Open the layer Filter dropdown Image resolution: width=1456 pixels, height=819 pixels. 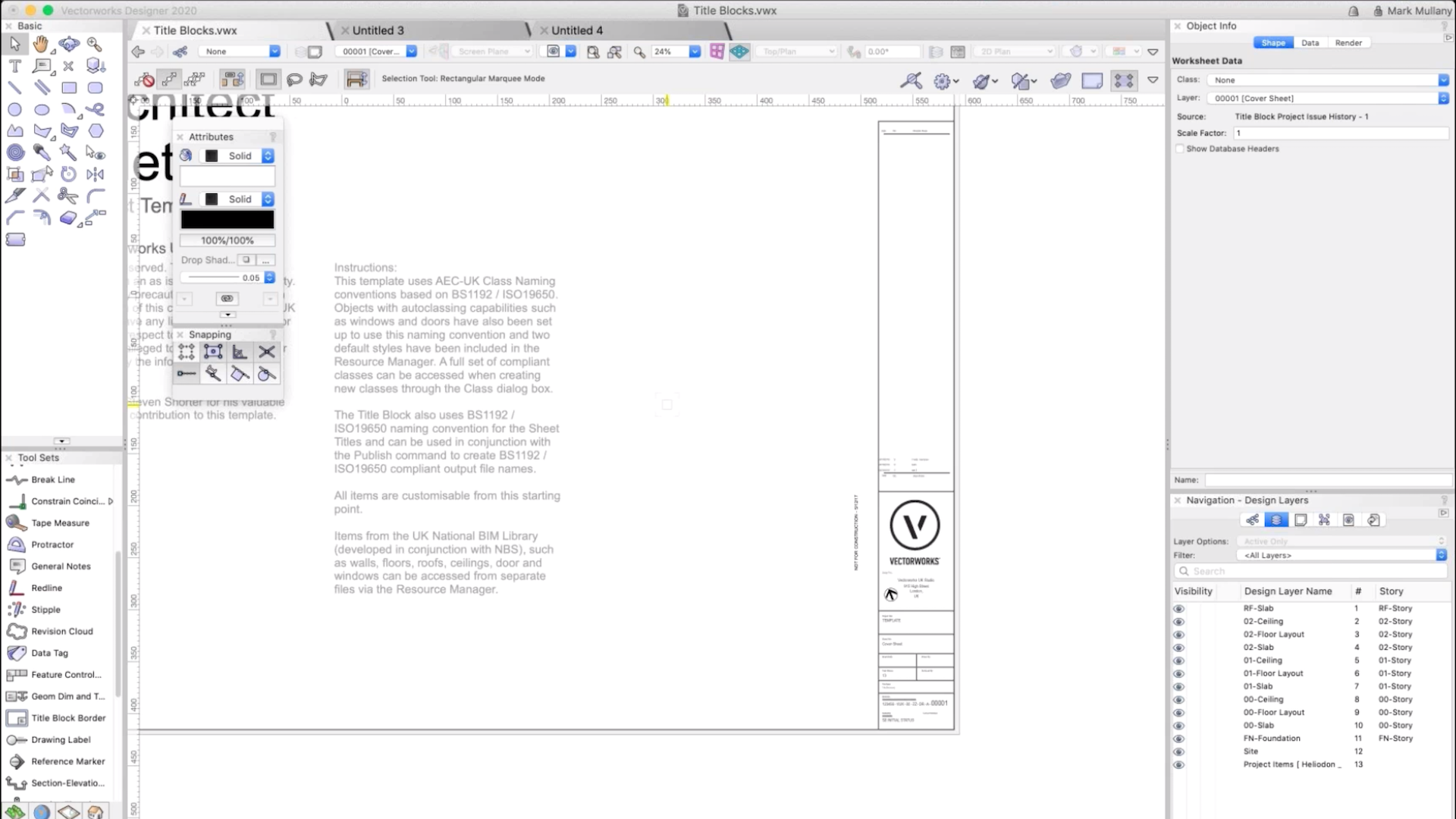tap(1342, 555)
